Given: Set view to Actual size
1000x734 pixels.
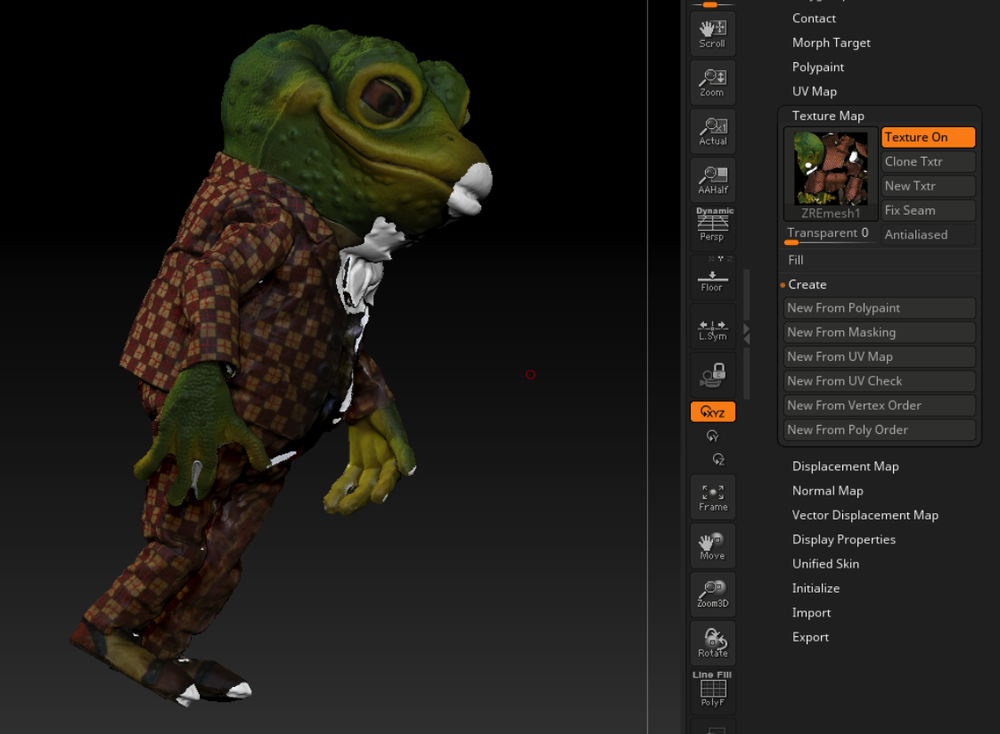Looking at the screenshot, I should tap(712, 131).
